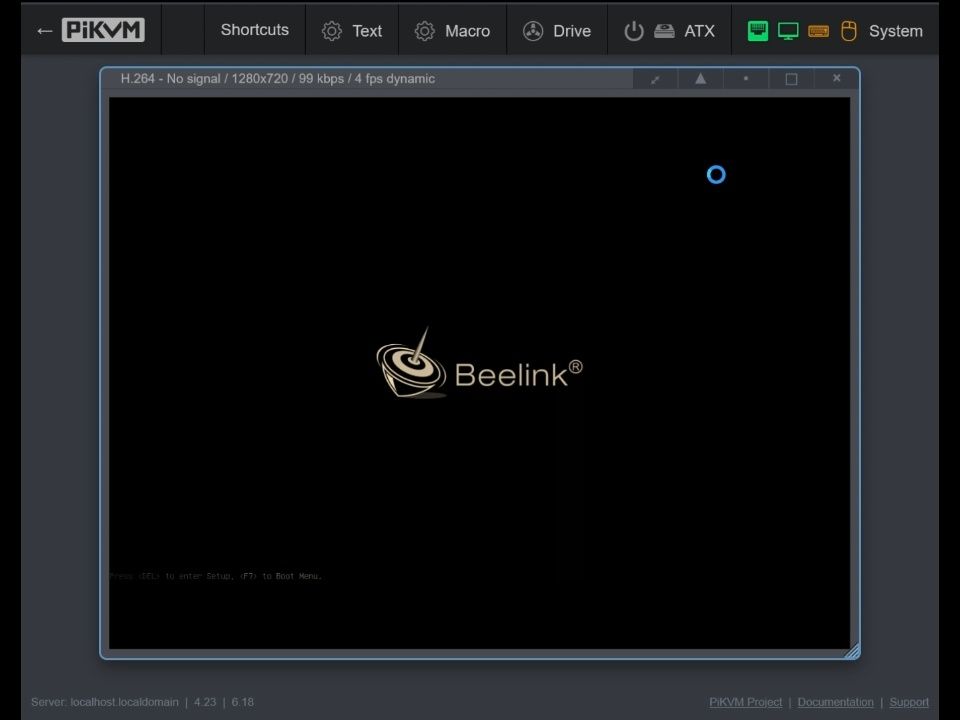Click the ATX power button icon
Viewport: 960px width, 720px height.
633,31
